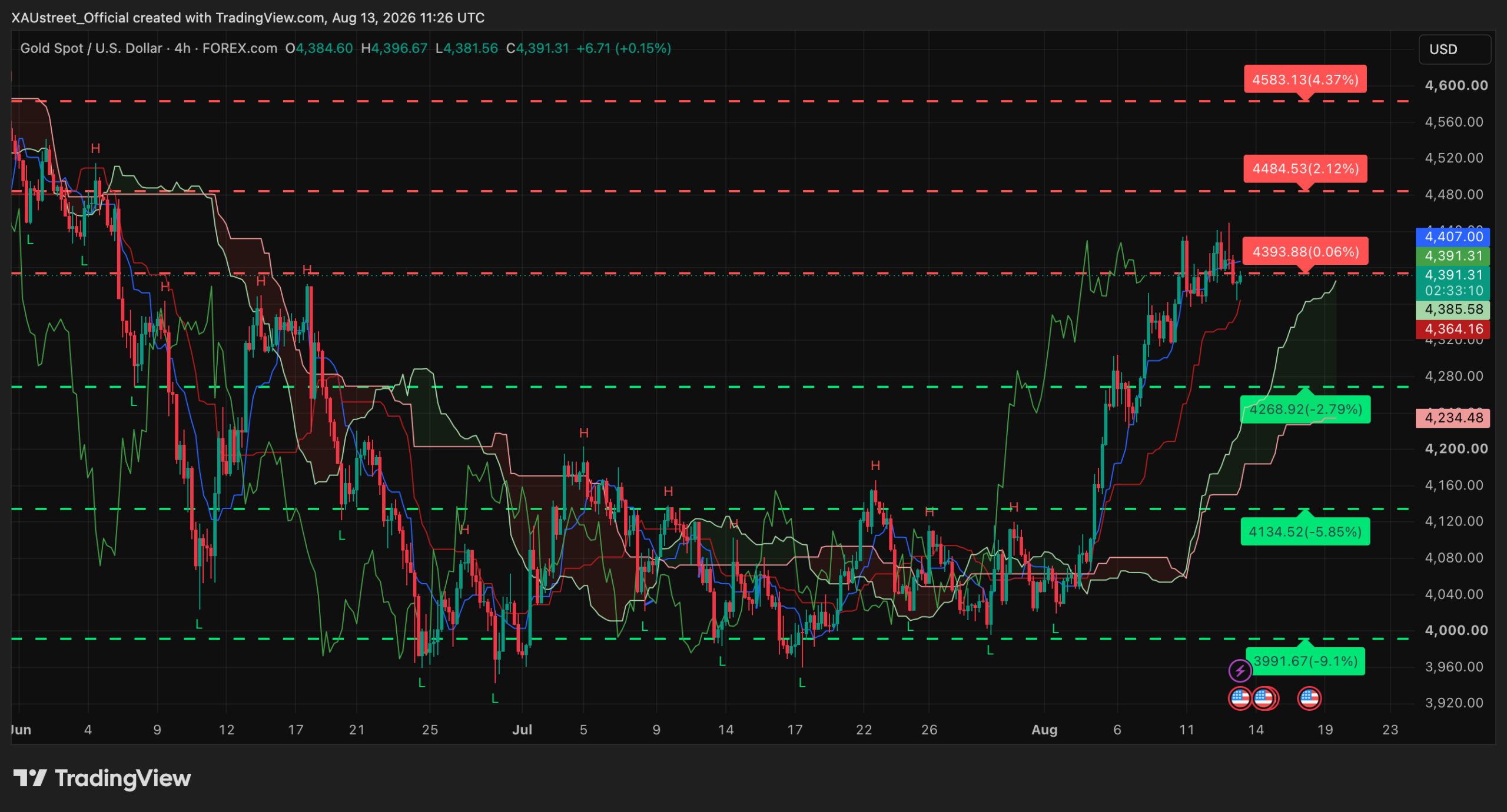Viewport: 1507px width, 812px height.
Task: Click the 25 label on date axis
Action: pos(430,730)
